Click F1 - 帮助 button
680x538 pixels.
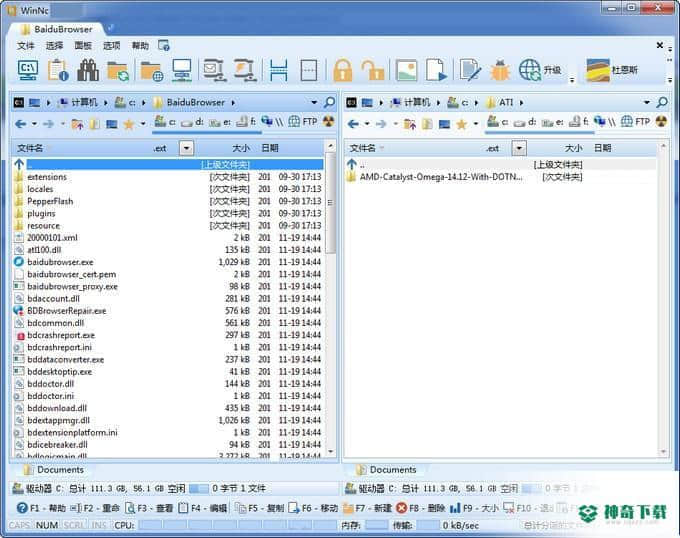(42, 508)
